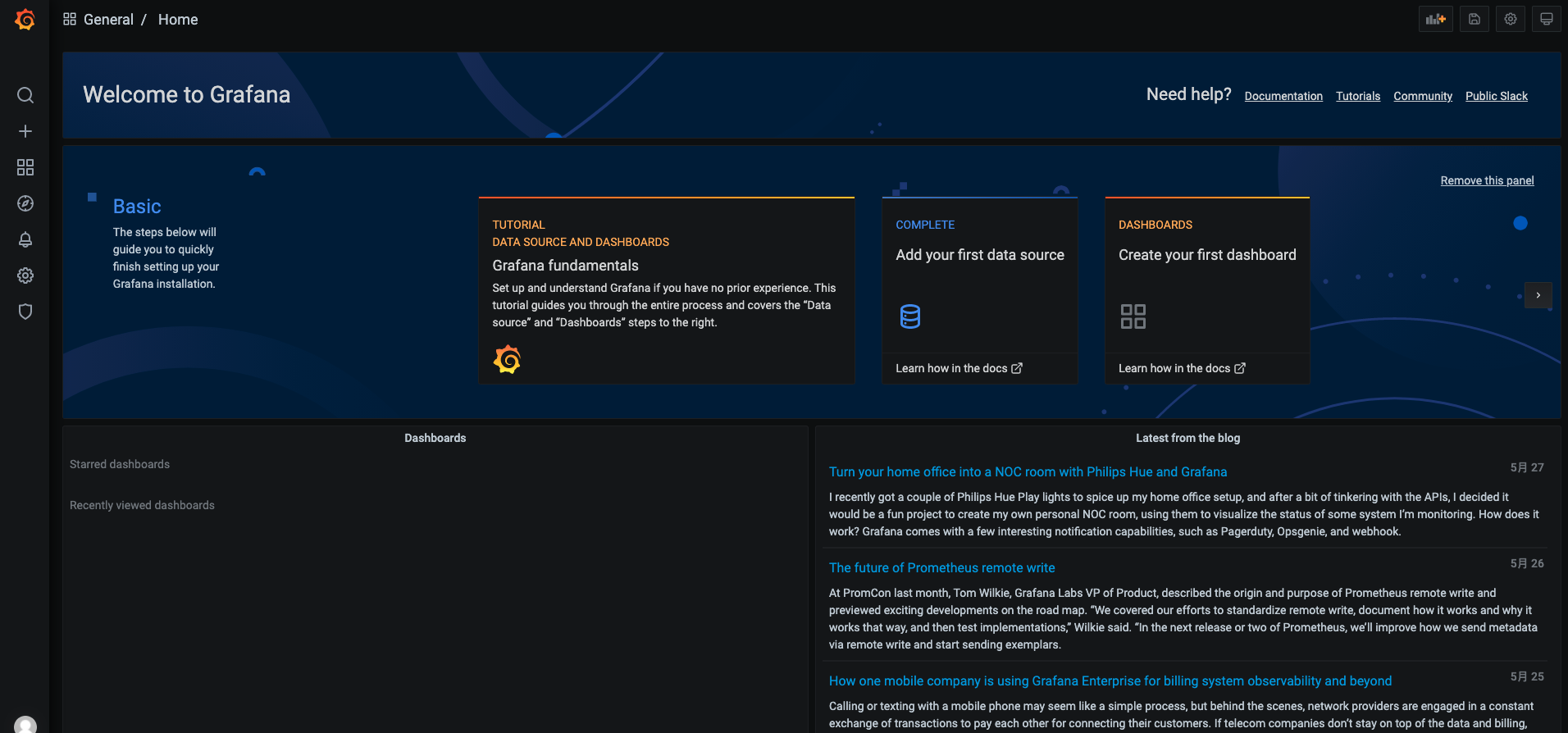Click the grid icon in dashboard card
The width and height of the screenshot is (1568, 733).
coord(1133,316)
